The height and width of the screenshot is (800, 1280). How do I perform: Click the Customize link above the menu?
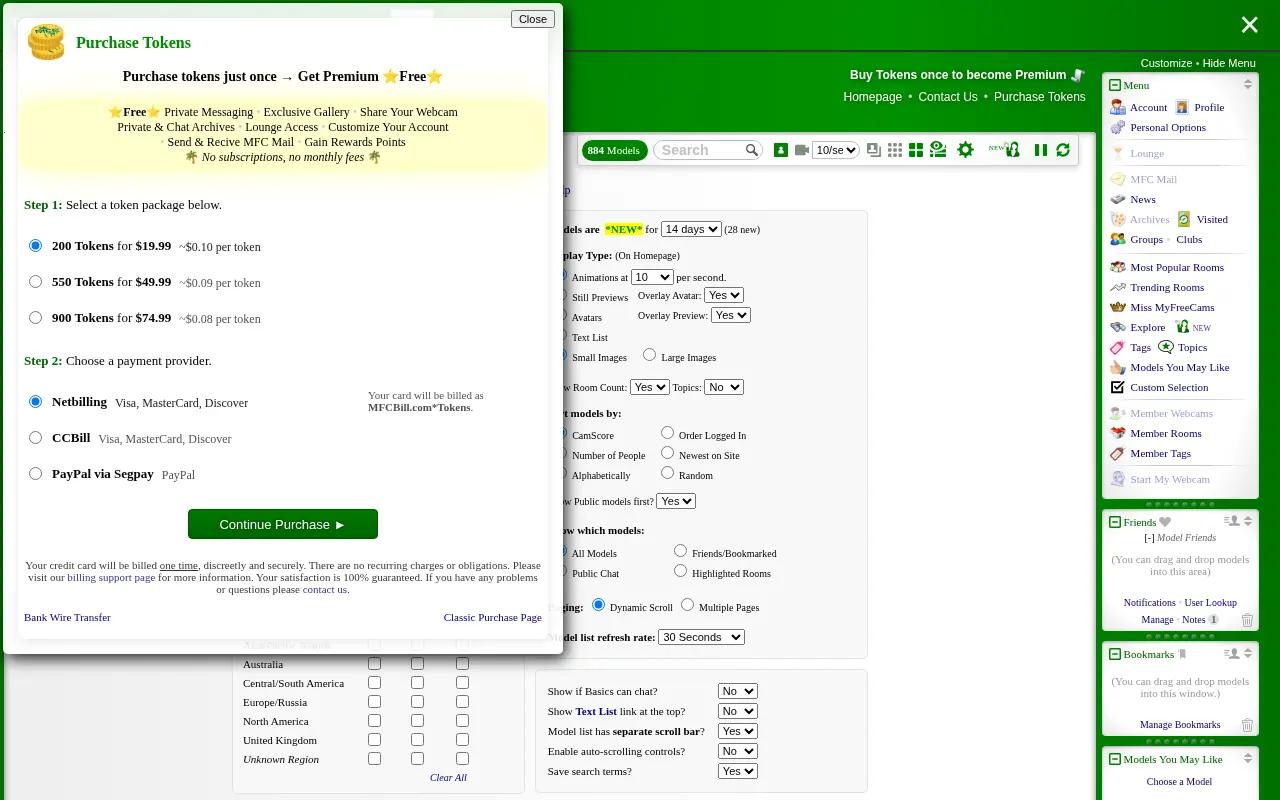pyautogui.click(x=1166, y=63)
